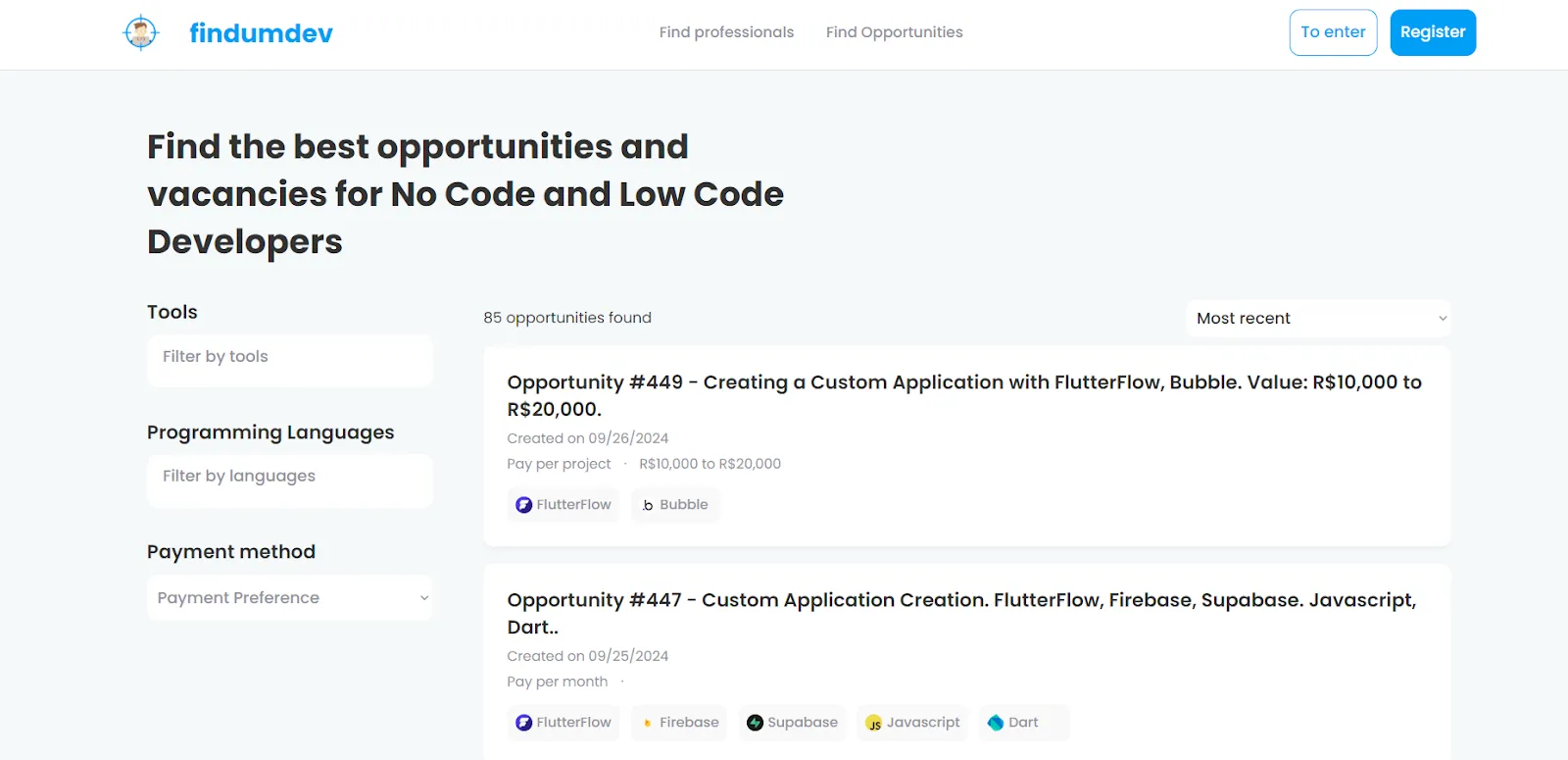Image resolution: width=1568 pixels, height=760 pixels.
Task: Go to Find professionals
Action: (x=726, y=32)
